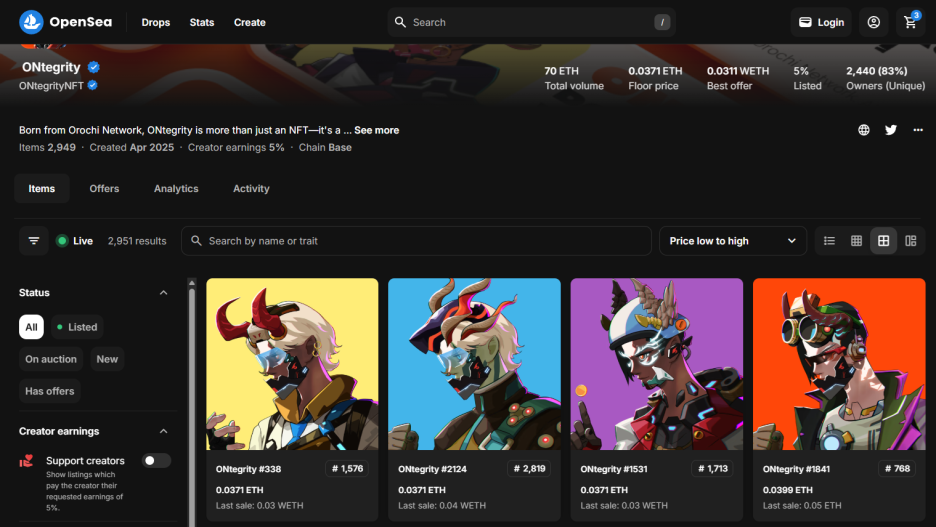Click the 0.0399 ETH price
This screenshot has height=527, width=936.
click(x=787, y=490)
